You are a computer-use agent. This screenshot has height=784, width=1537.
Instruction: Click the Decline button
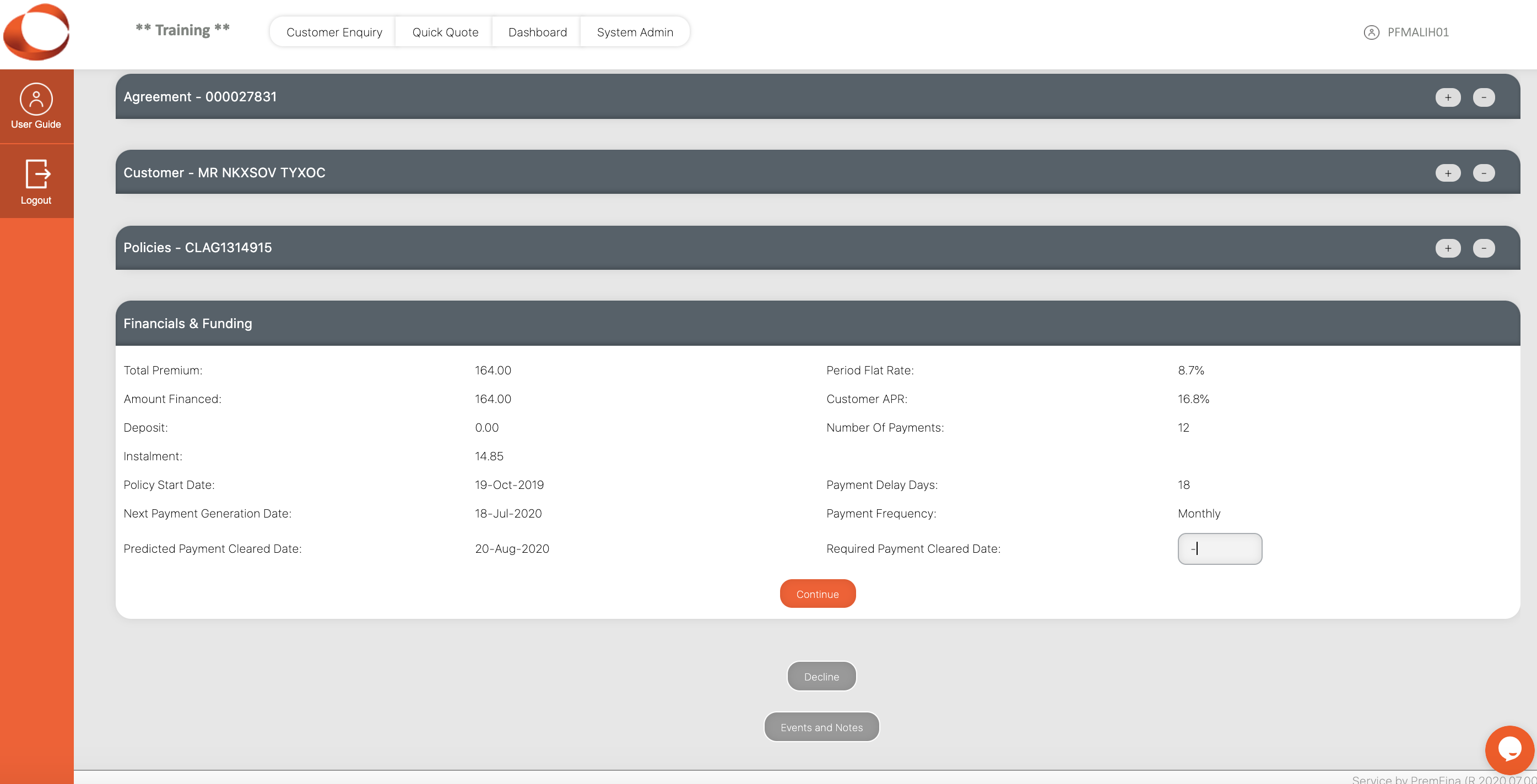(821, 676)
